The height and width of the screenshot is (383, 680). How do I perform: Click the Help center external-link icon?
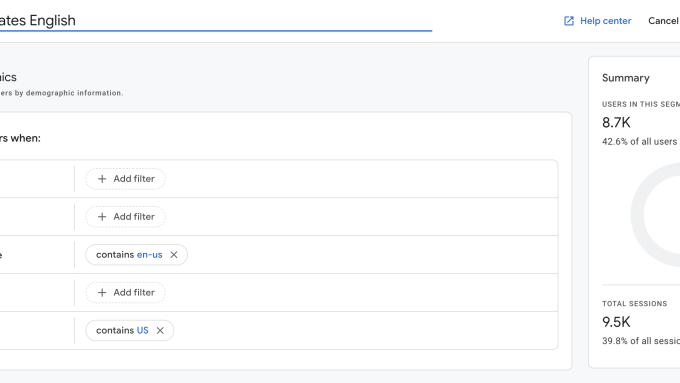coord(569,21)
